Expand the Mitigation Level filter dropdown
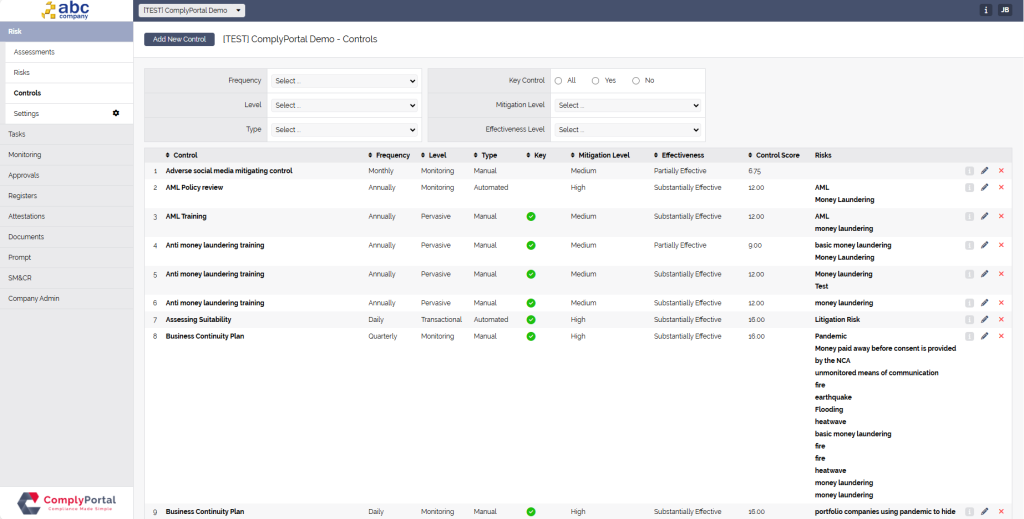 pos(628,105)
